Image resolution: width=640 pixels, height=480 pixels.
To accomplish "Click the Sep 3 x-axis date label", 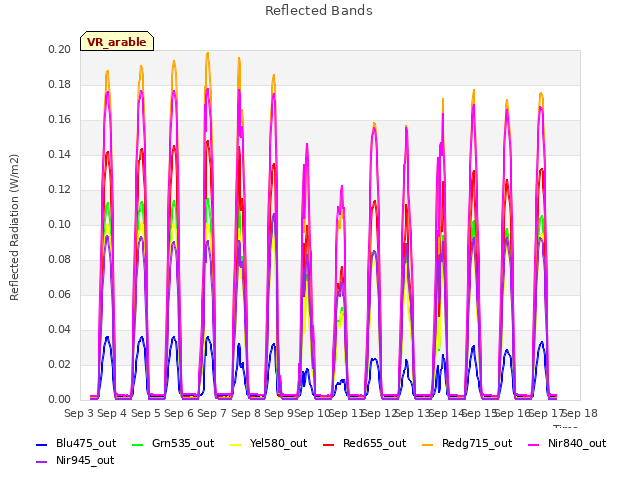I will click(x=79, y=414).
